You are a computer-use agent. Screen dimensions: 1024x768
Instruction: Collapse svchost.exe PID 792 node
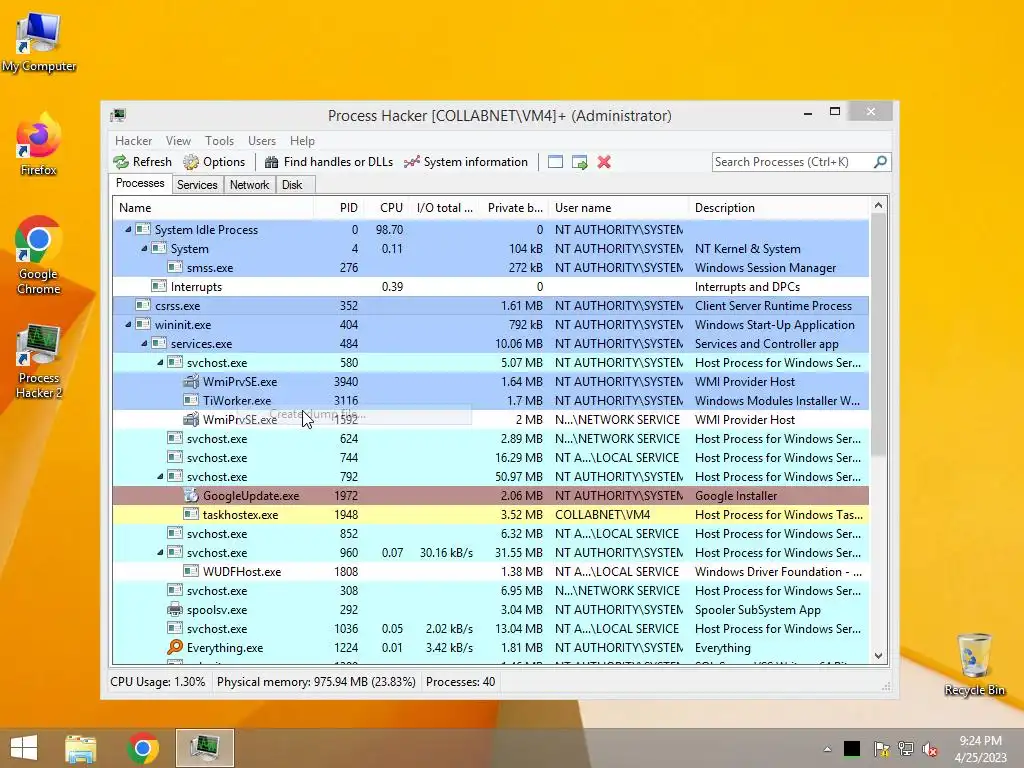tap(160, 476)
